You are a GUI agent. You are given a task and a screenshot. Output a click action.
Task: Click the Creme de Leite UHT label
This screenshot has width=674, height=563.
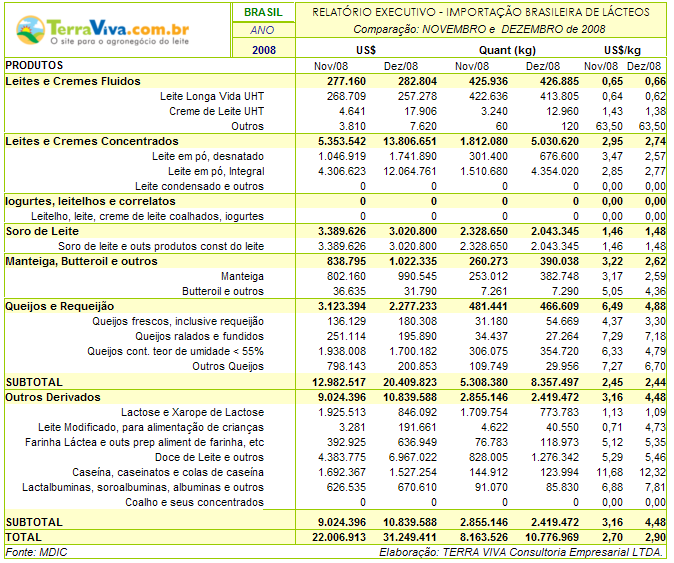216,111
